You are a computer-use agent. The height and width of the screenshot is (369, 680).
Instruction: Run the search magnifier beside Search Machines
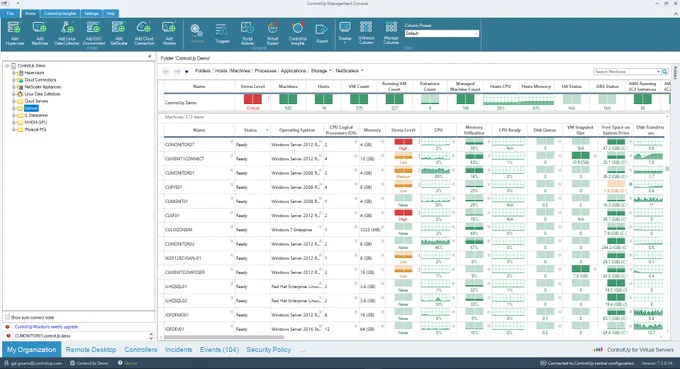tap(665, 72)
